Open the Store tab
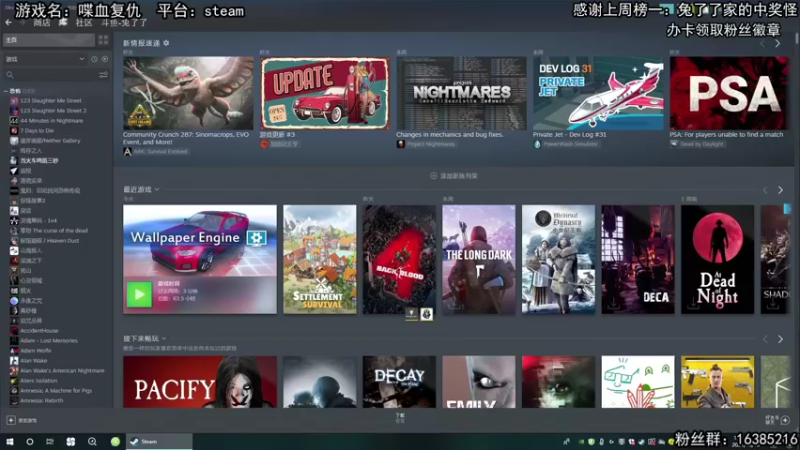The image size is (800, 450). [x=42, y=23]
